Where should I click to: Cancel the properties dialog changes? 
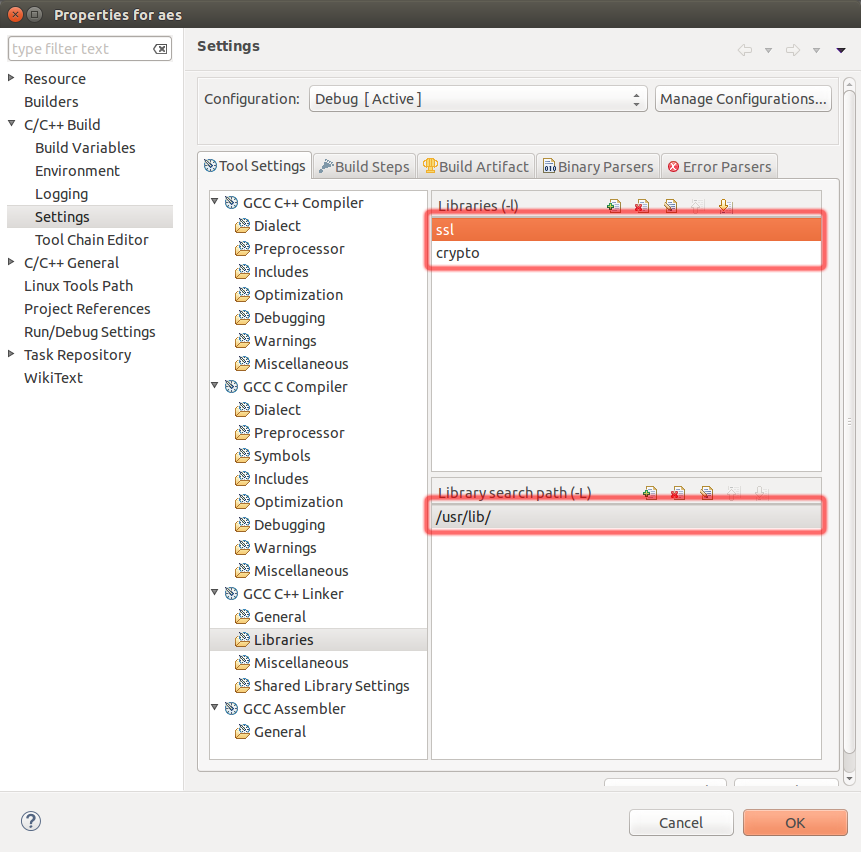tap(681, 822)
